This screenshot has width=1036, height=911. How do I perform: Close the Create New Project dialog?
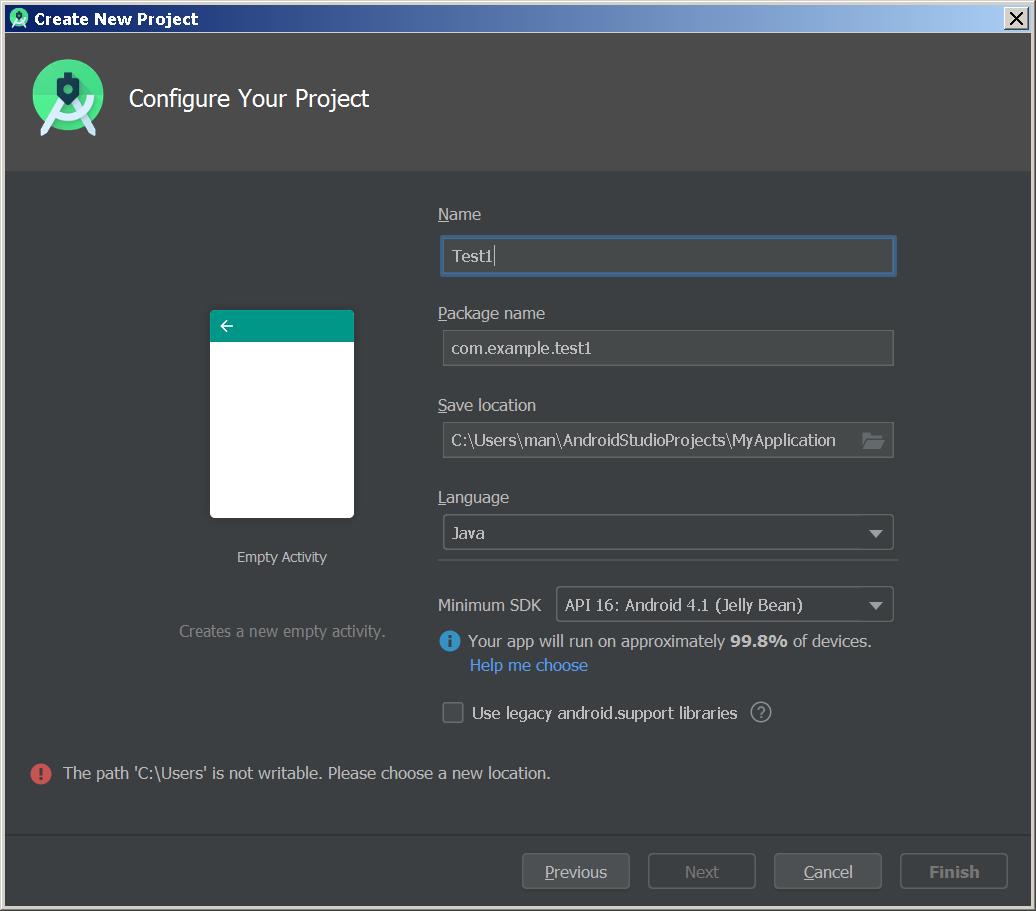1016,18
